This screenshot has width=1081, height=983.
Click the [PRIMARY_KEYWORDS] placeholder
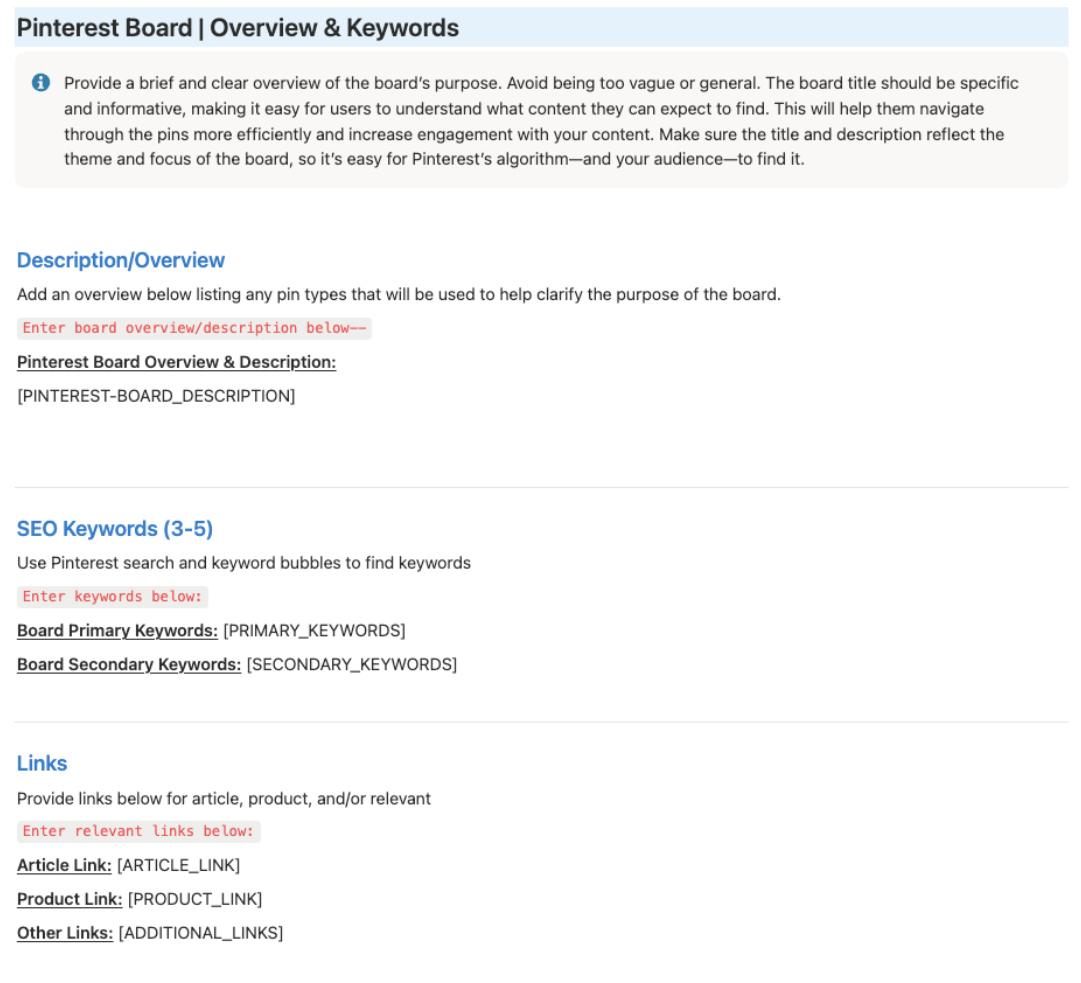[x=314, y=630]
